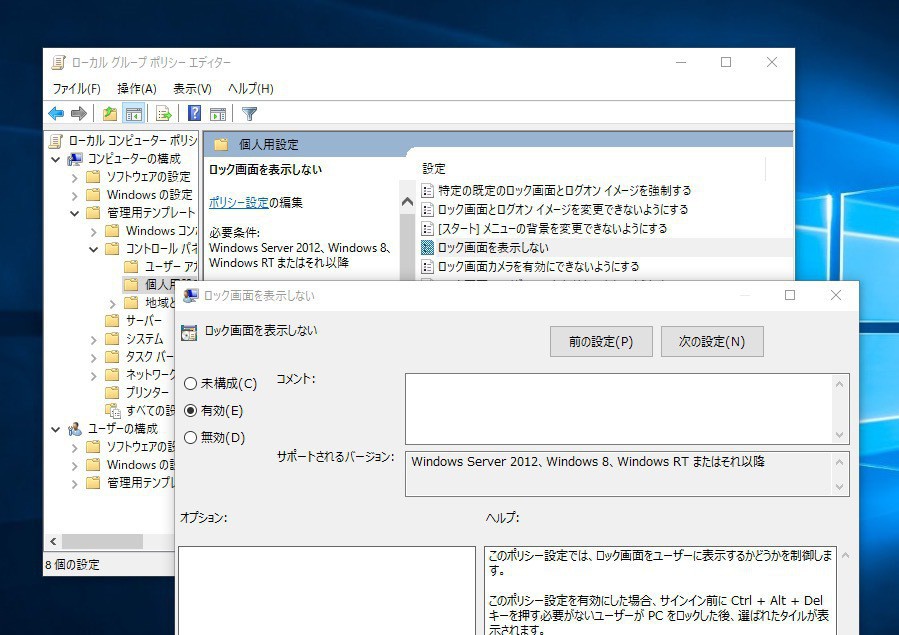Expand the ソフトウェアの設定 node under コンピューターの構成
Image resolution: width=899 pixels, height=635 pixels.
tap(75, 177)
